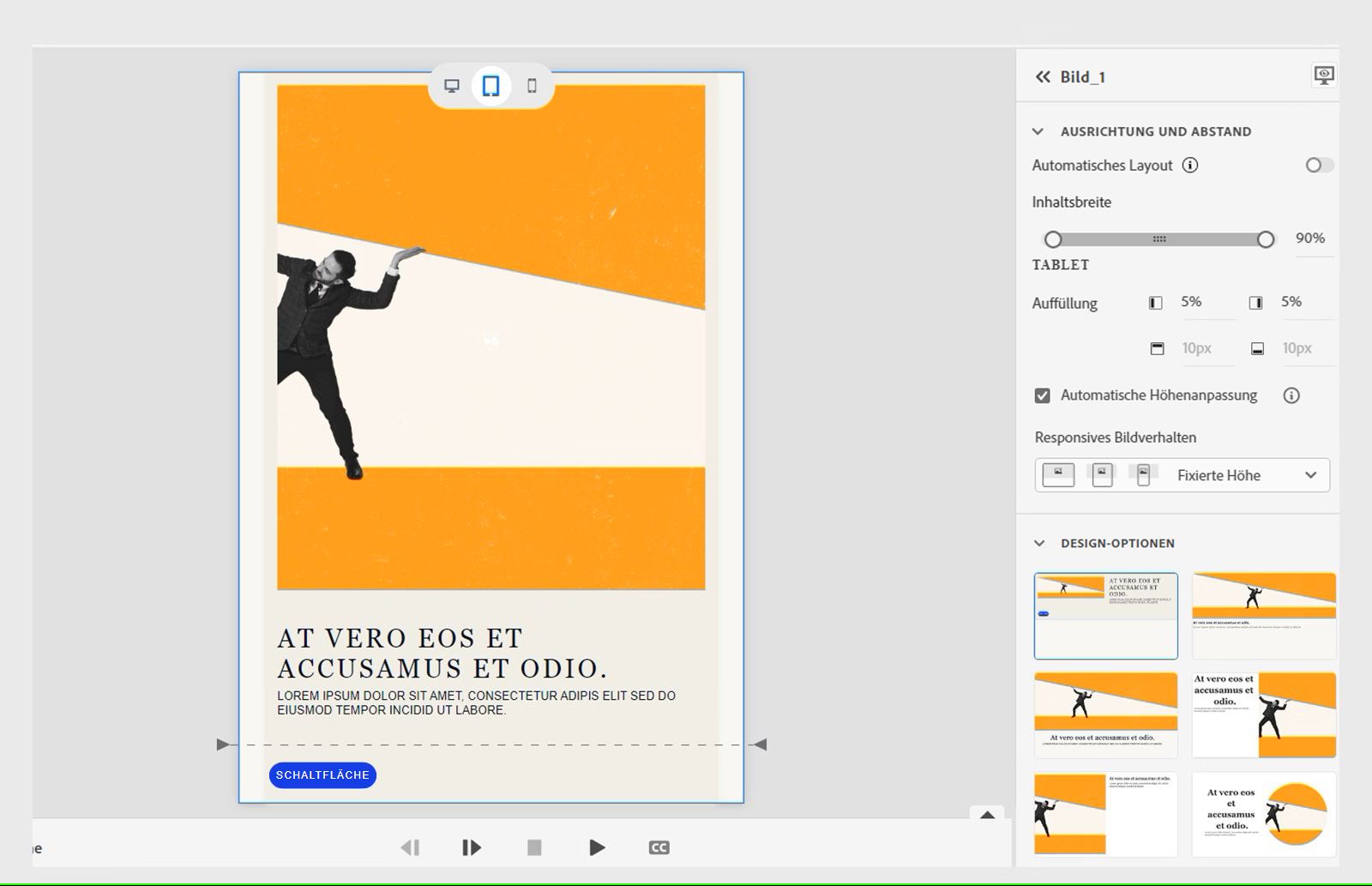Screen dimensions: 1372x886
Task: Select the first responsive image behavior icon
Action: tap(1058, 474)
